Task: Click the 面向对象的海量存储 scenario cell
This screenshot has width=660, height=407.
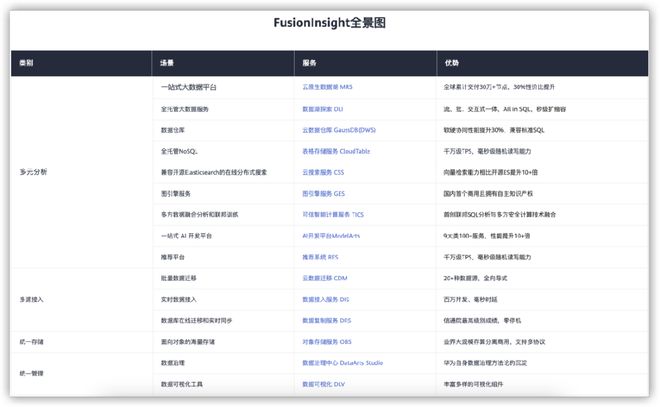Action: click(x=188, y=342)
